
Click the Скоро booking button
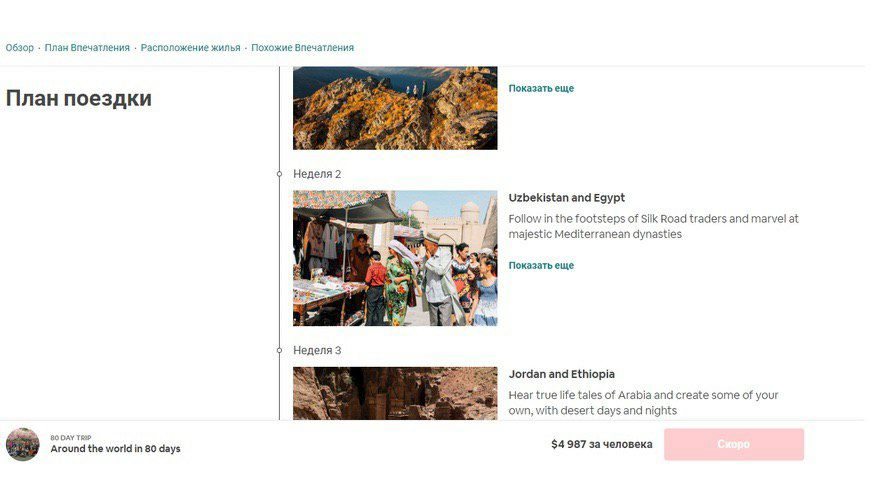point(734,444)
